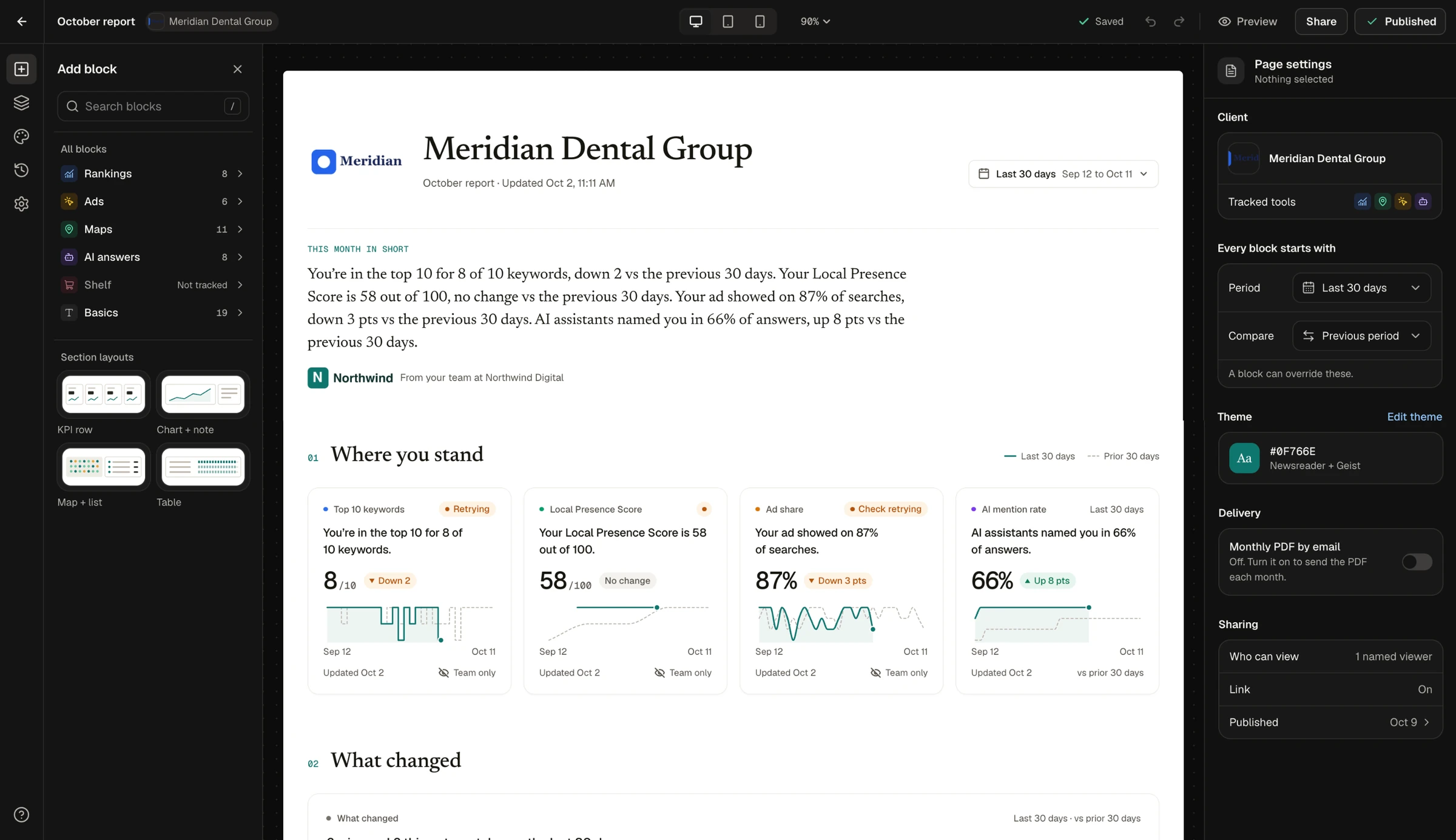Viewport: 1456px width, 840px height.
Task: Open the theme palette sidebar icon
Action: (x=21, y=137)
